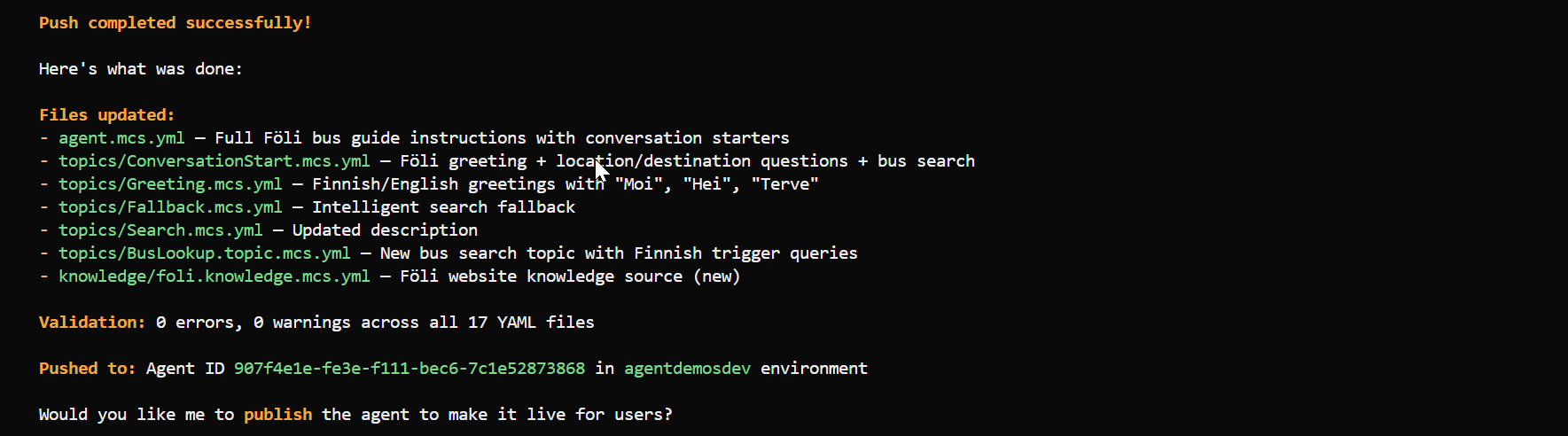
Task: Click topics/Fallback.mcs.yml file path
Action: point(170,207)
